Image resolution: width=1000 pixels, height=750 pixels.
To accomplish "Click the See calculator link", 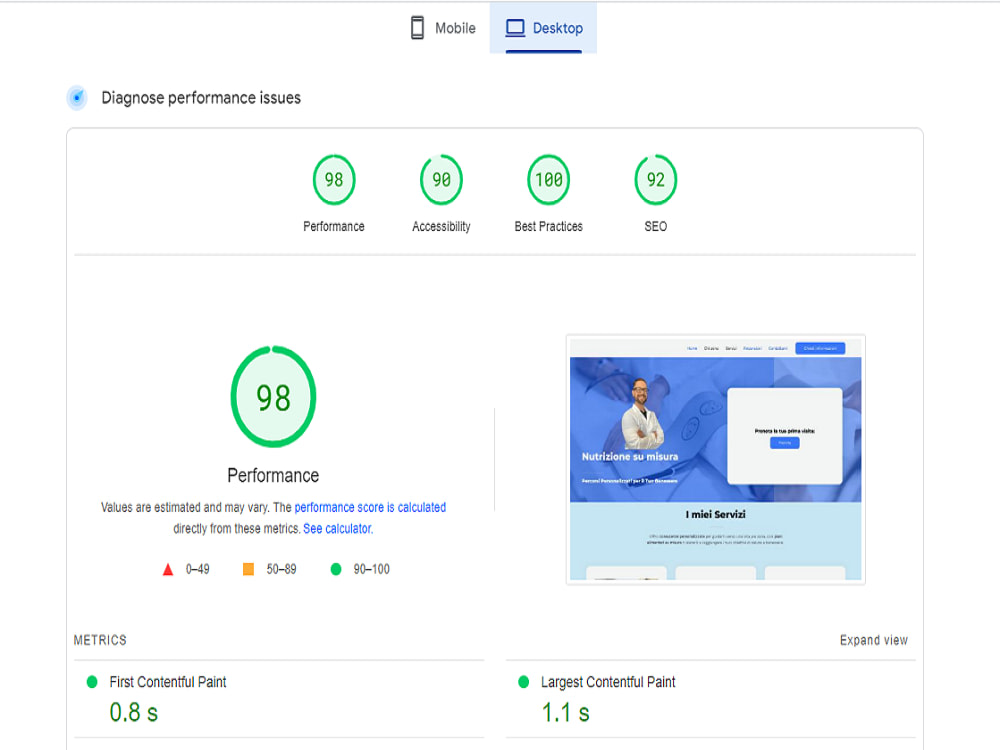I will (337, 528).
